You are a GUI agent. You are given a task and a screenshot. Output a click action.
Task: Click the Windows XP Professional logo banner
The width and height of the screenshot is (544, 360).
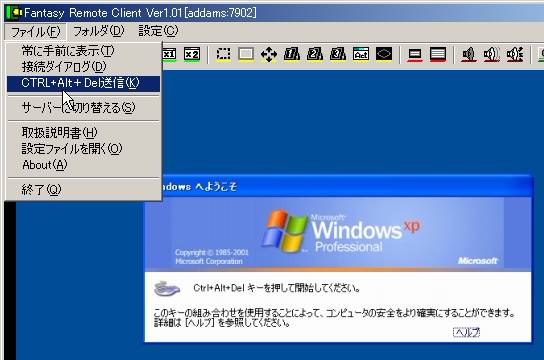click(x=338, y=234)
